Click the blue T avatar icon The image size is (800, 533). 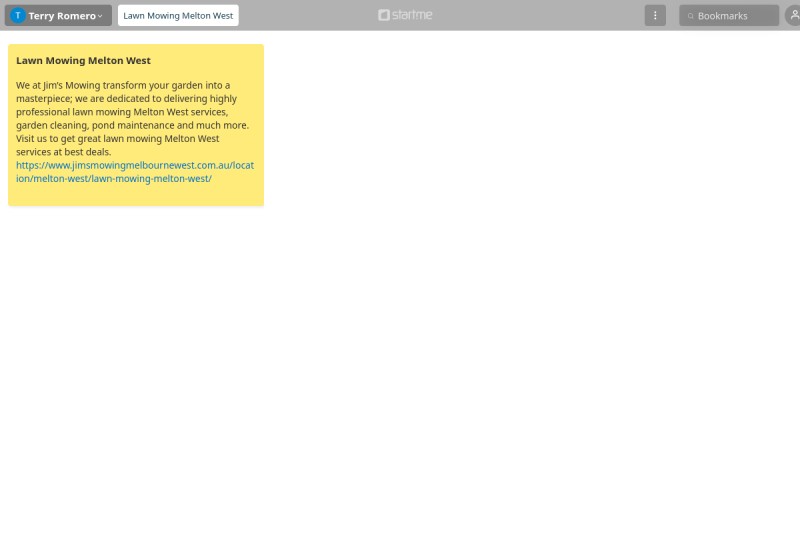coord(18,16)
